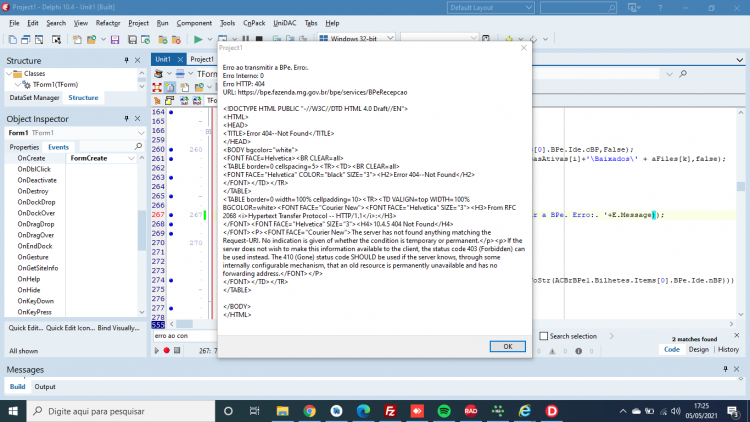The image size is (750, 422).
Task: Click the Save All toolbar icon
Action: click(132, 40)
